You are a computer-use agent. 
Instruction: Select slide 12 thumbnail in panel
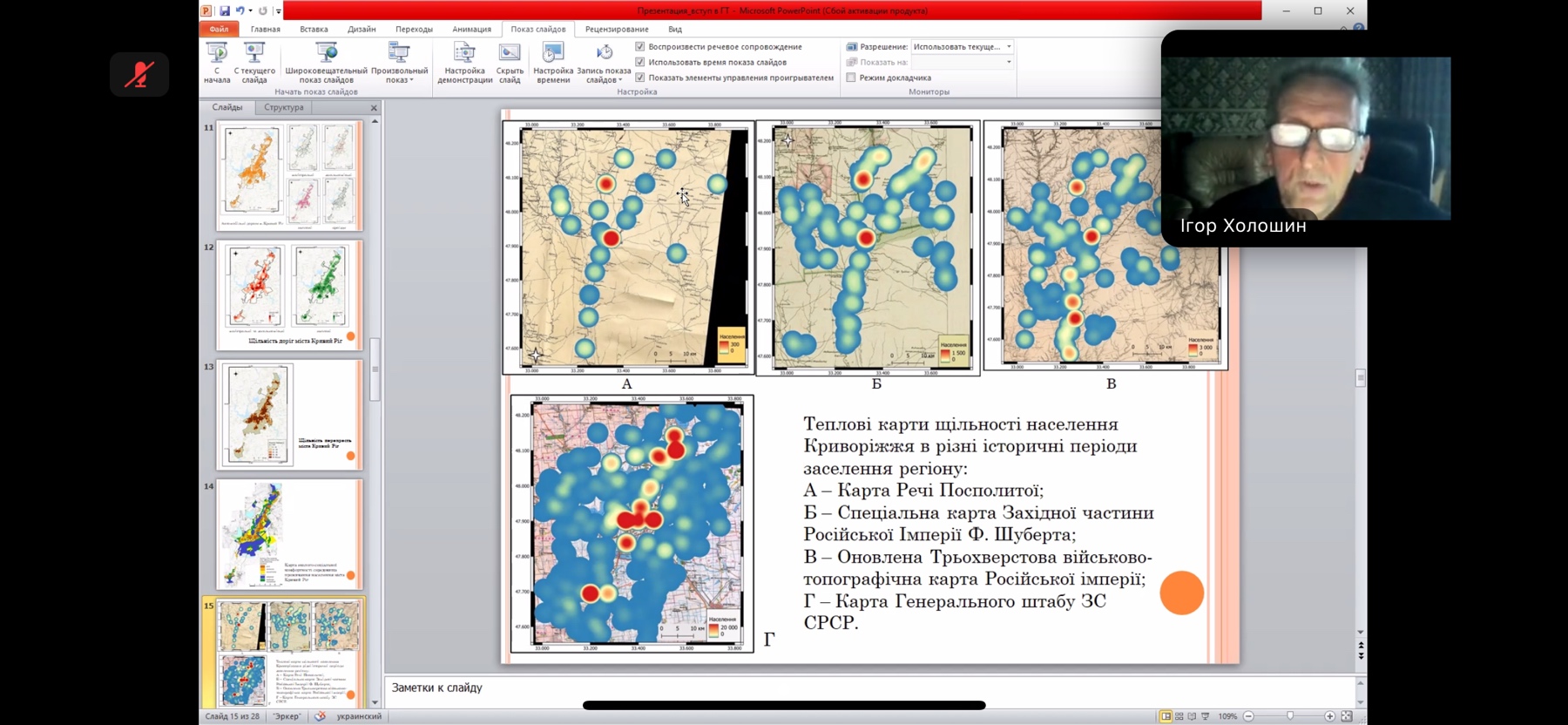289,295
